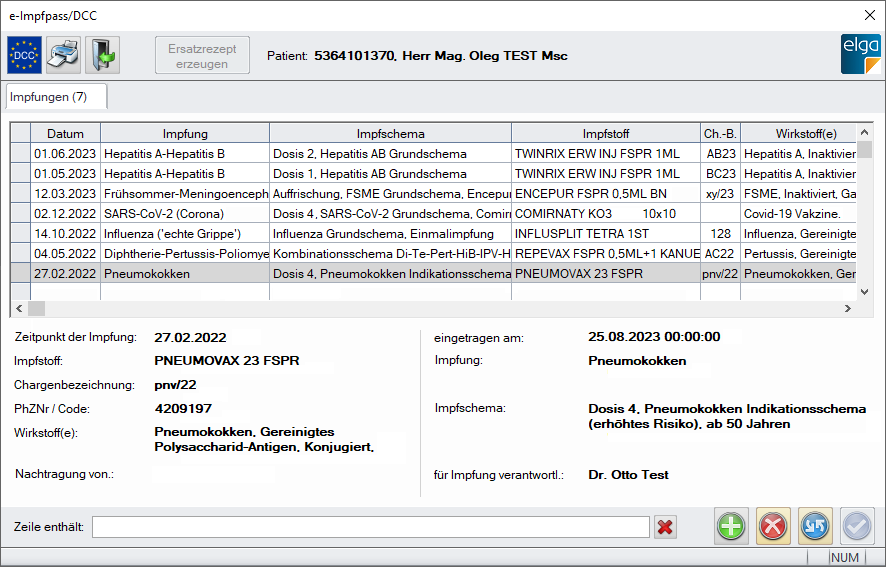
Task: Clear the filter with red X icon
Action: pos(665,527)
